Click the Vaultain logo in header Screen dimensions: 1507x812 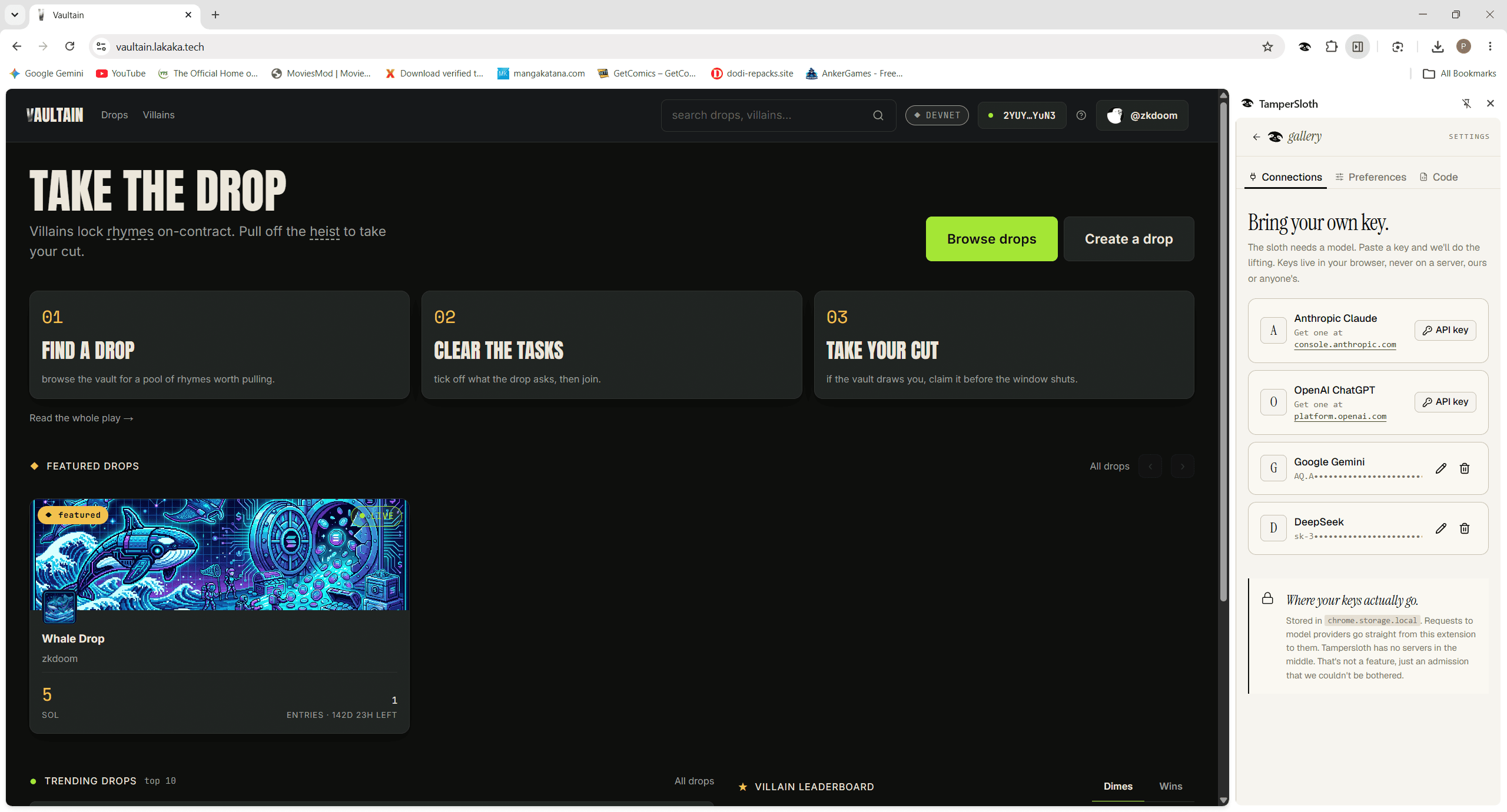(x=55, y=115)
